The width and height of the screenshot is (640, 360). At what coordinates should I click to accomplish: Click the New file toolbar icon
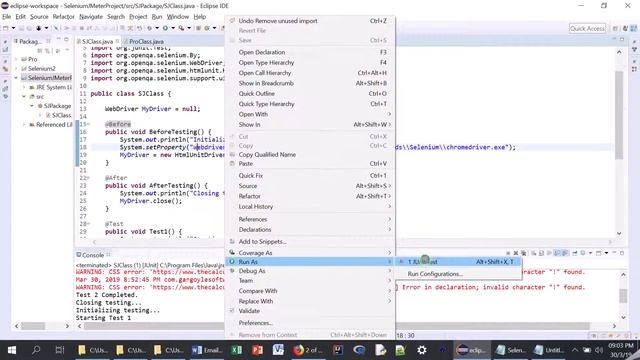click(x=6, y=28)
